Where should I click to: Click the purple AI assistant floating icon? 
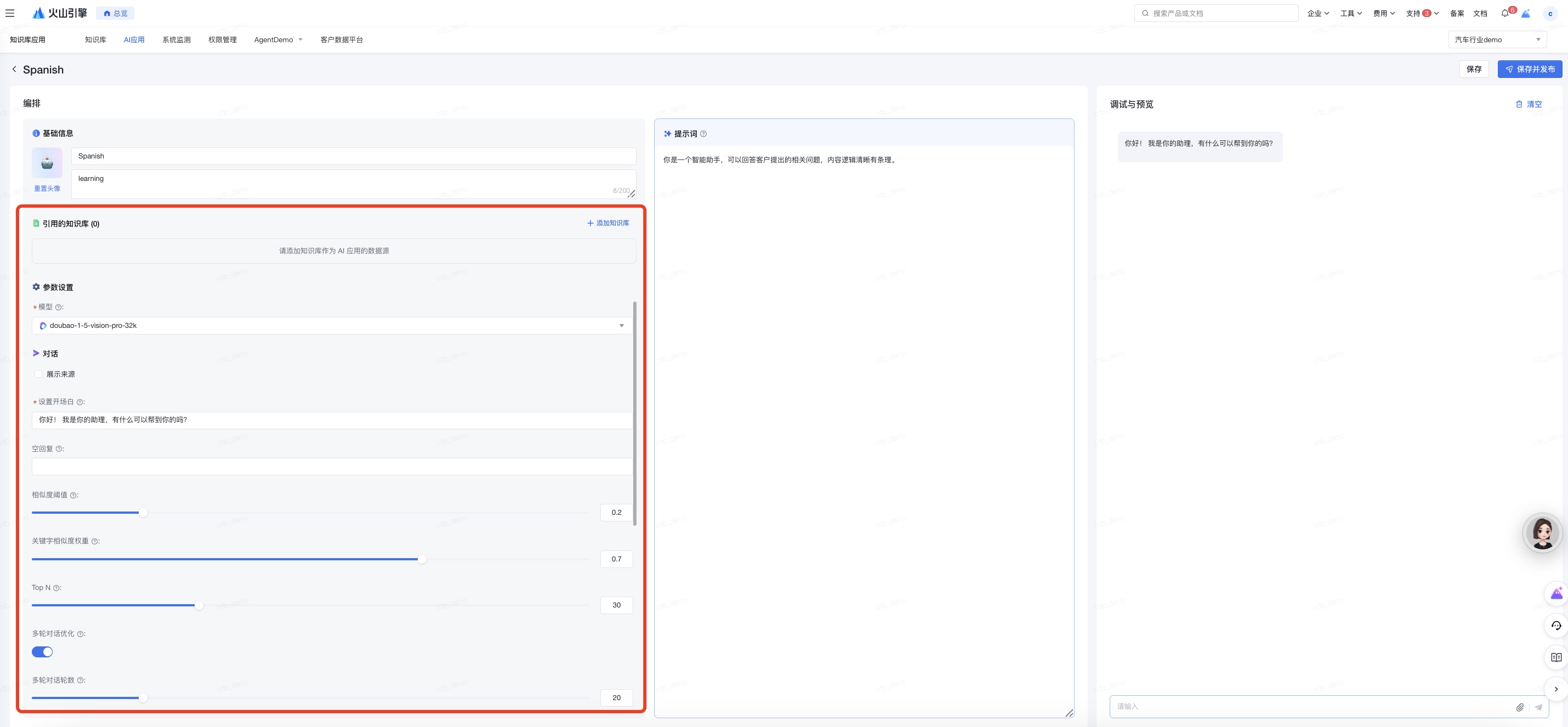1556,594
